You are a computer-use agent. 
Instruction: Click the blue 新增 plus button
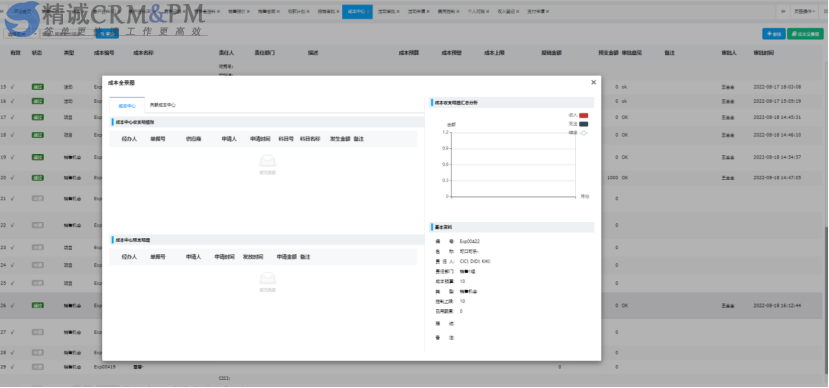pyautogui.click(x=773, y=34)
